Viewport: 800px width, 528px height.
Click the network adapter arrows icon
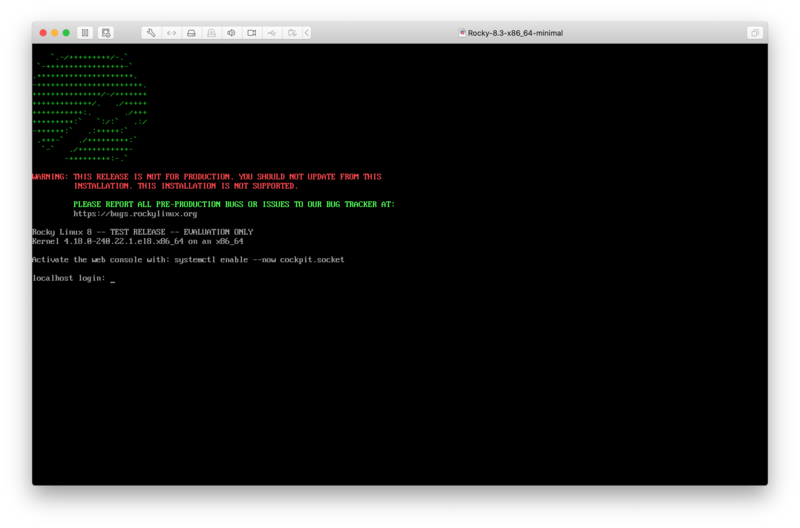click(171, 33)
